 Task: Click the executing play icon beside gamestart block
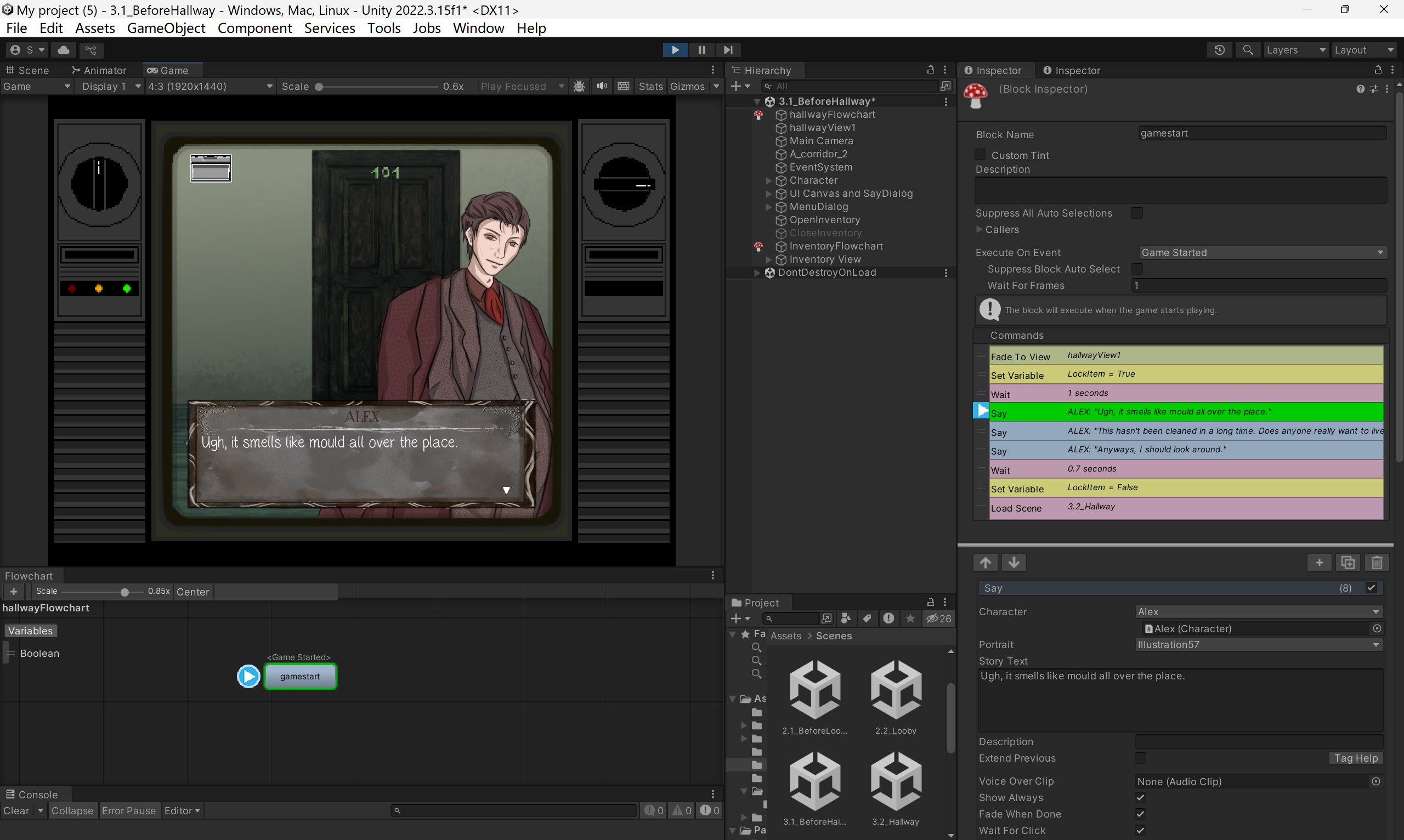click(248, 676)
